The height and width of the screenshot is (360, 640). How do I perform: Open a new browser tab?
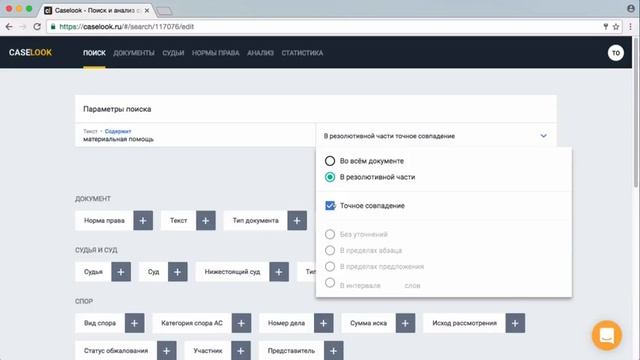point(164,11)
